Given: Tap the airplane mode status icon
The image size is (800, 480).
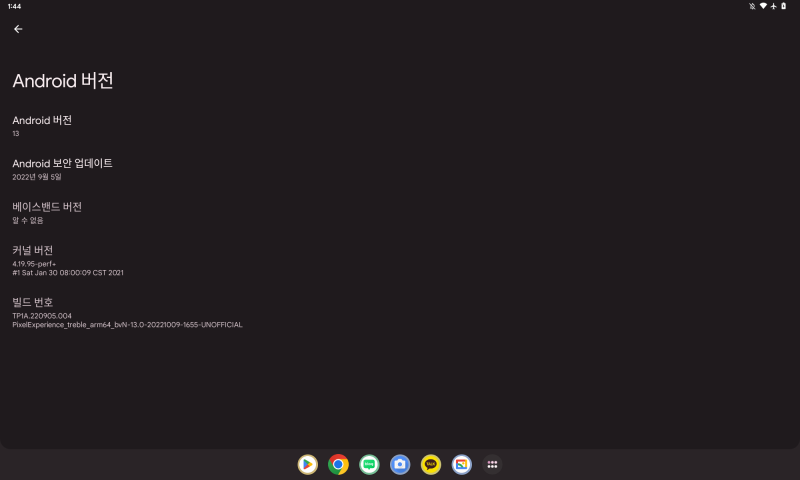Looking at the screenshot, I should coord(773,6).
